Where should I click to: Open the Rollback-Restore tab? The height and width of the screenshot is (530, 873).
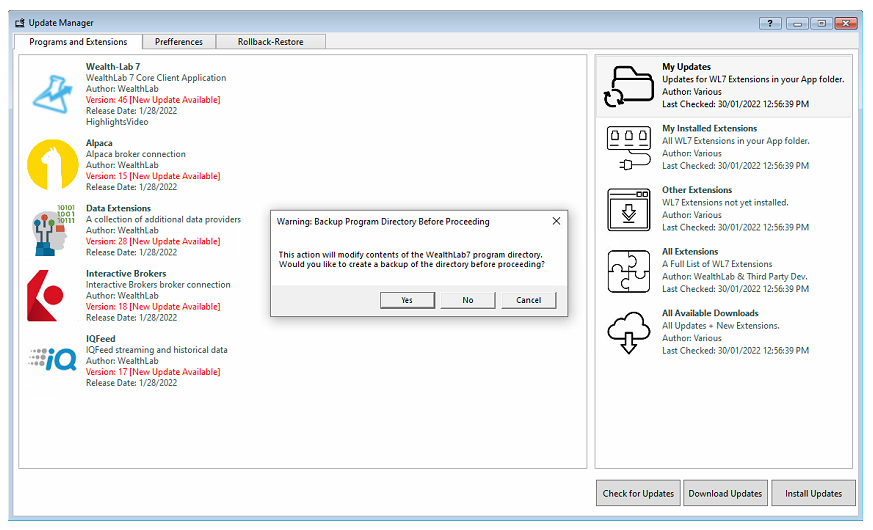click(x=271, y=42)
